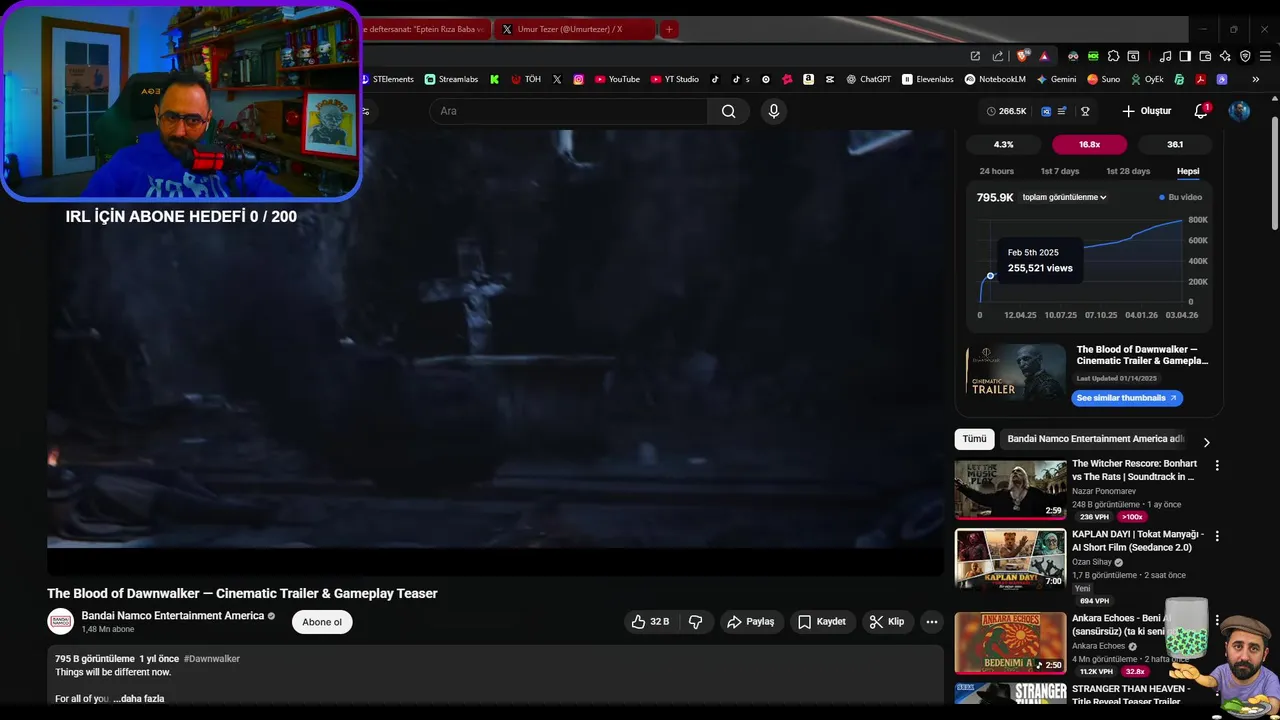The height and width of the screenshot is (720, 1280).
Task: Toggle the browser sidebar panel icon
Action: (x=1185, y=56)
